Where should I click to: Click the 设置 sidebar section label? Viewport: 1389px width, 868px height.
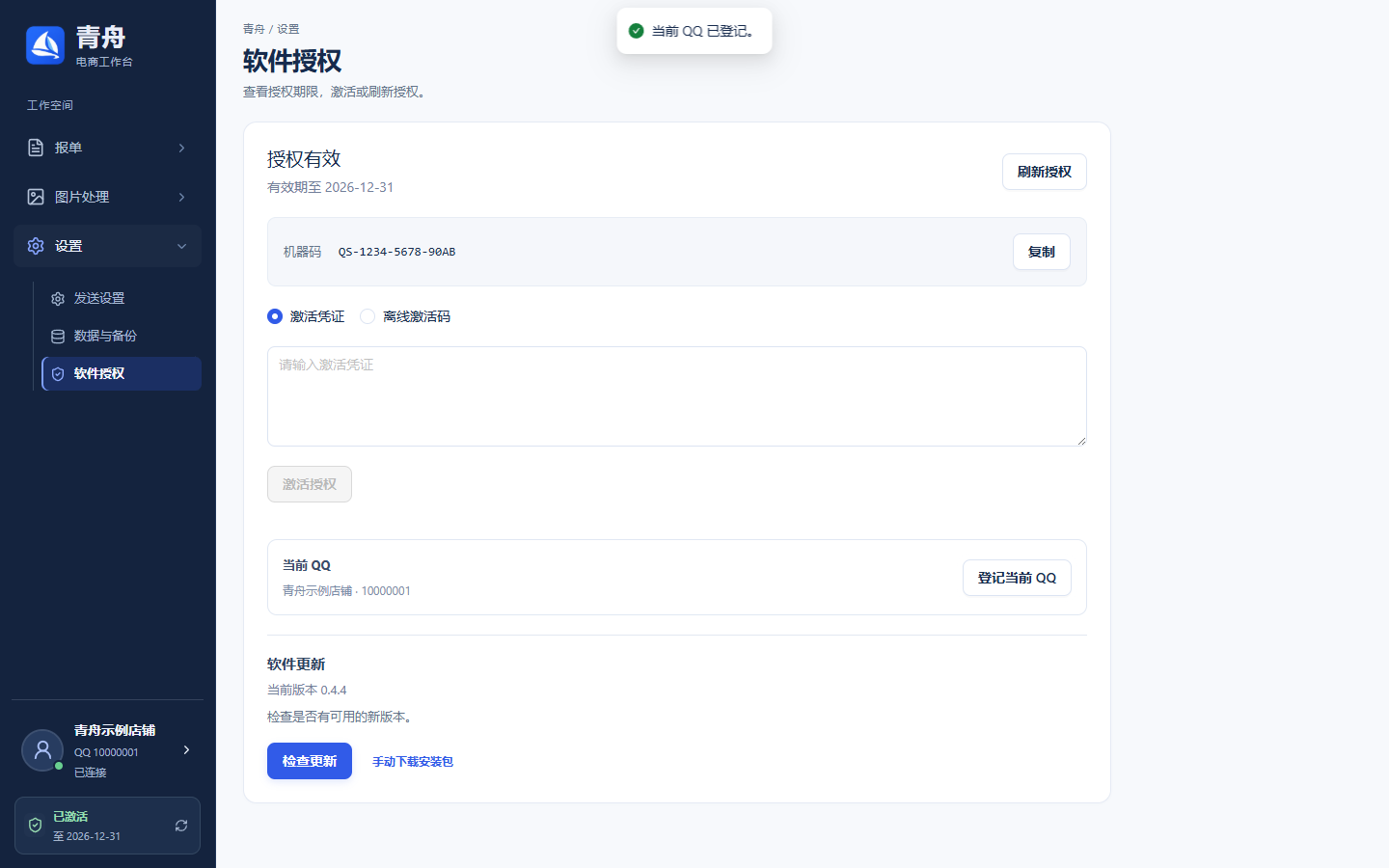click(x=68, y=246)
